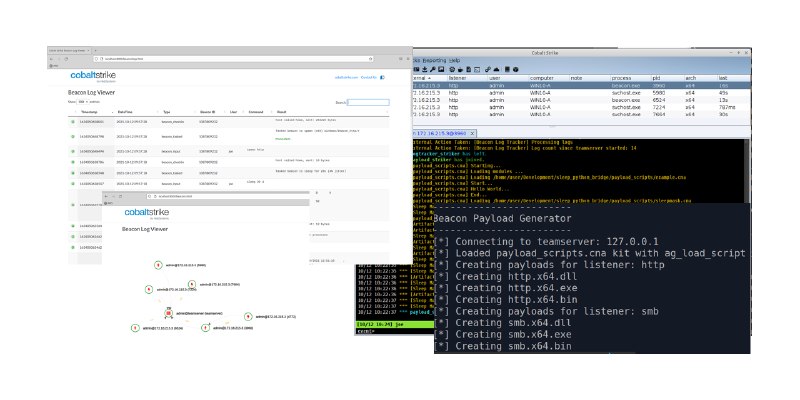
Task: Click the book icon in Cobalt Strike toolbar
Action: pos(507,69)
